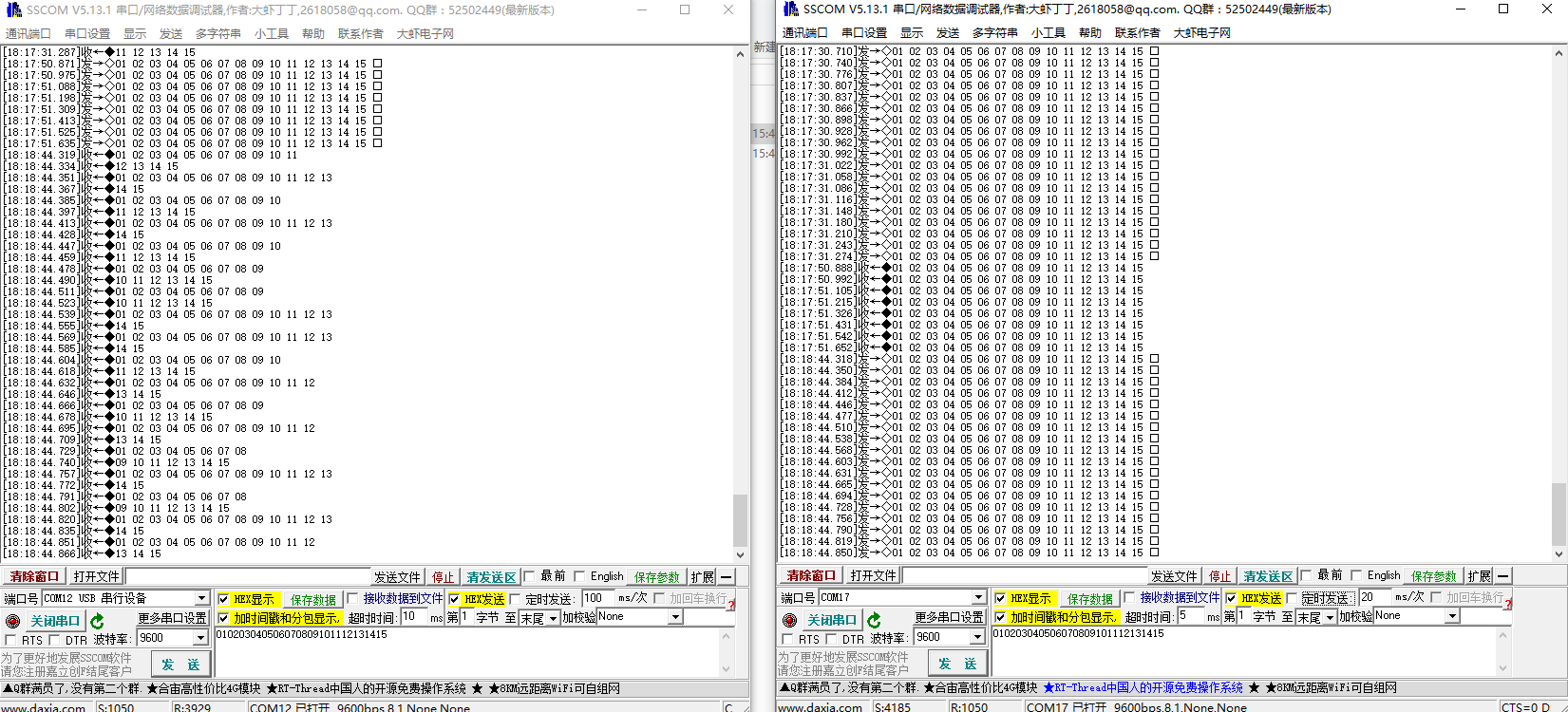This screenshot has height=712, width=1568.
Task: Open the 发送 menu in right window
Action: tap(948, 33)
